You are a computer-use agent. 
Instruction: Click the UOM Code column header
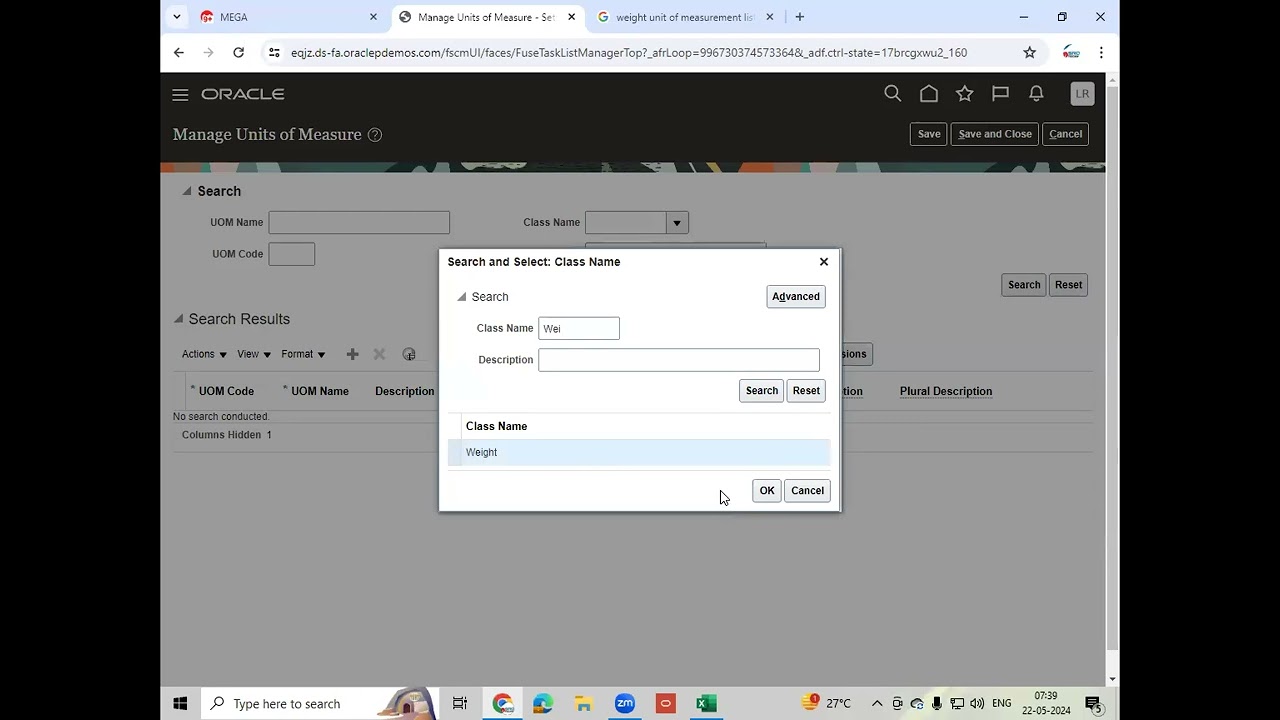[226, 391]
